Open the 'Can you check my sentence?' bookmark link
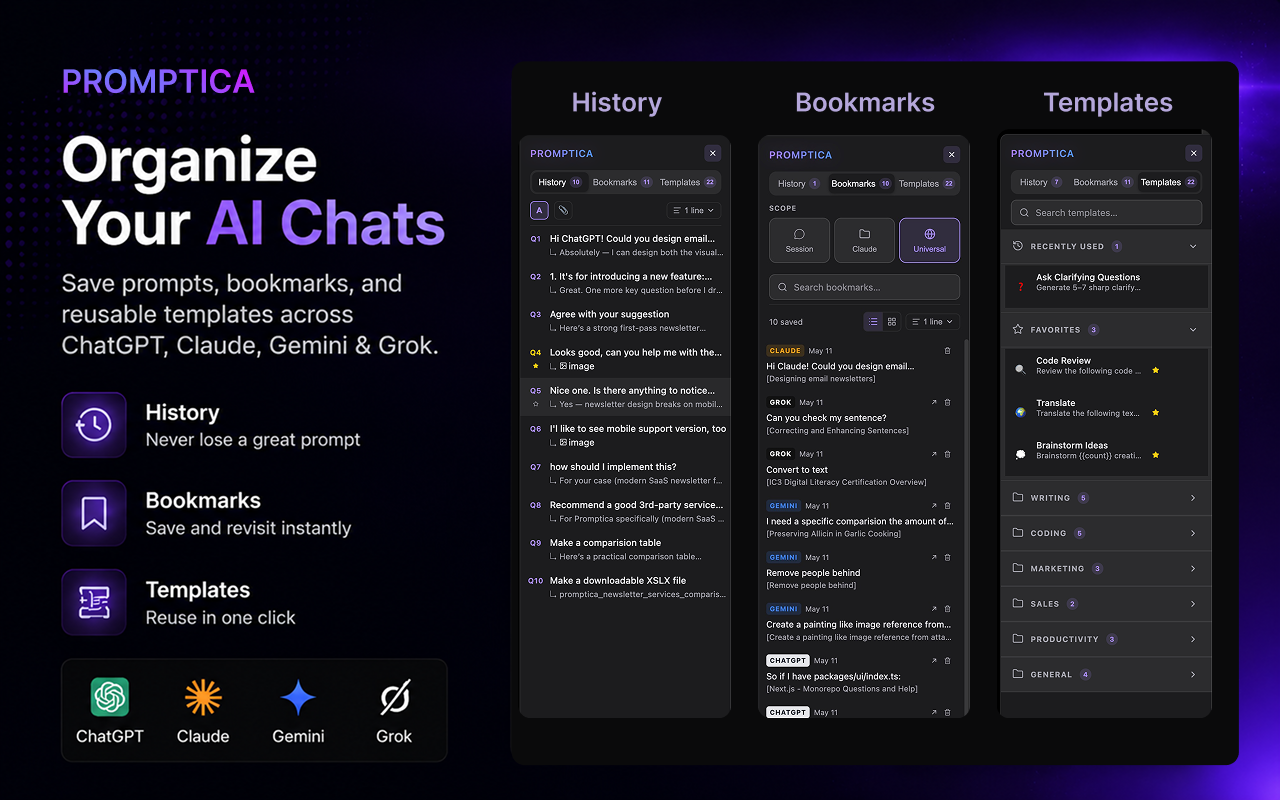 click(934, 402)
